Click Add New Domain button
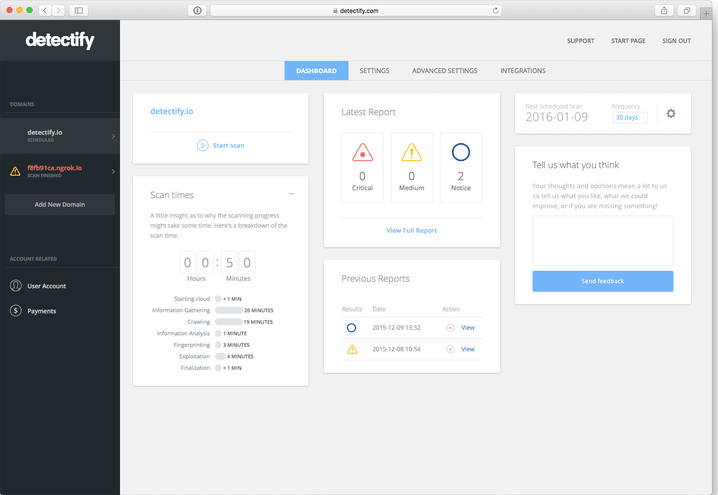Screen dimensions: 718x495 point(60,204)
